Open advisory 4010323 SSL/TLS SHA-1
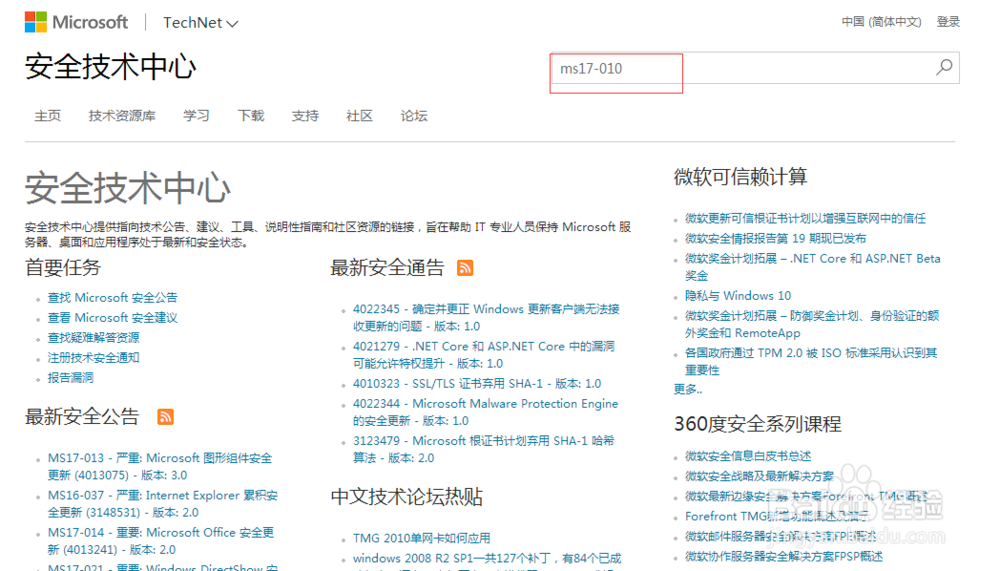The height and width of the screenshot is (571, 1000). 477,383
